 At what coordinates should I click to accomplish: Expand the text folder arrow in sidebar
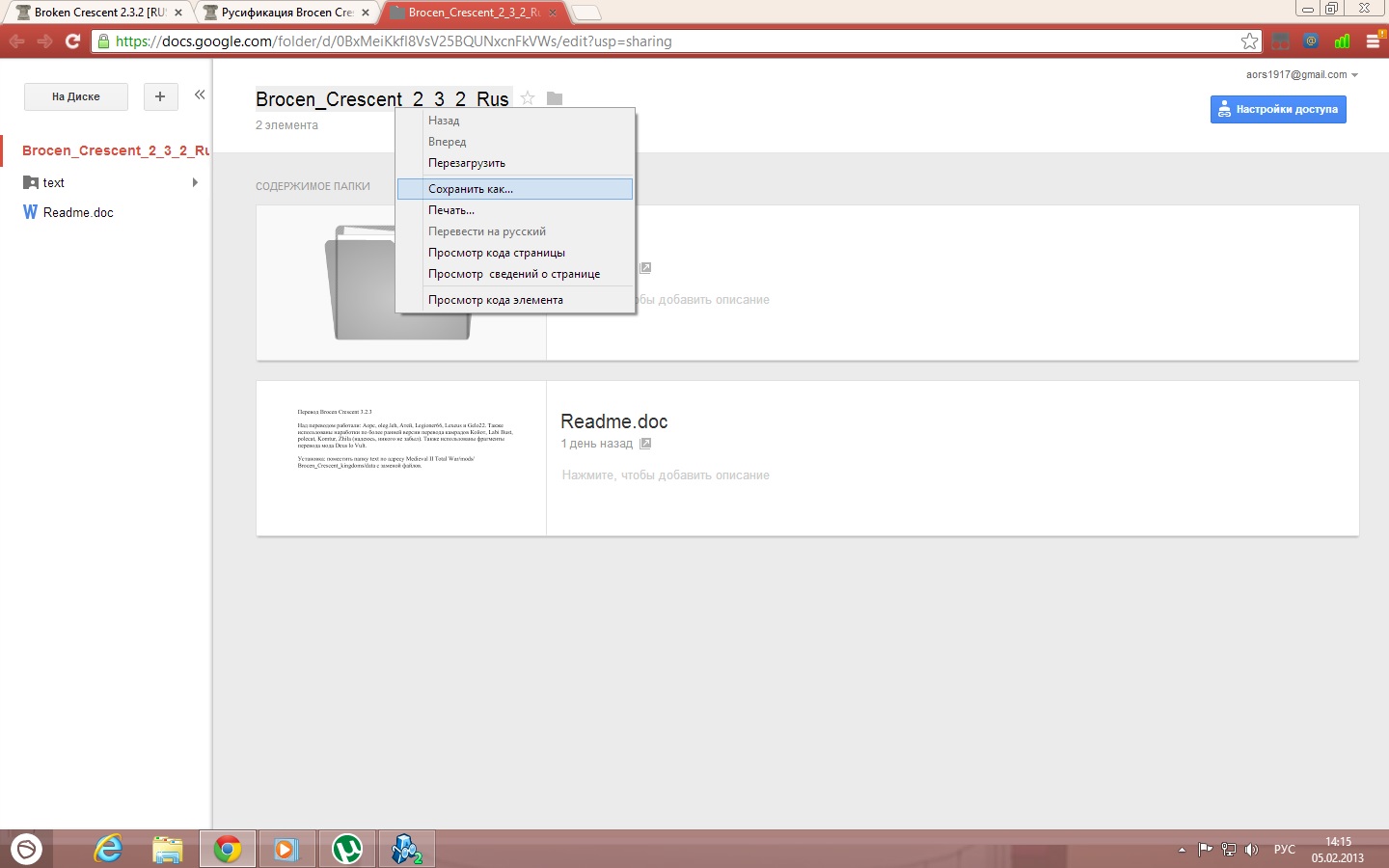coord(195,182)
